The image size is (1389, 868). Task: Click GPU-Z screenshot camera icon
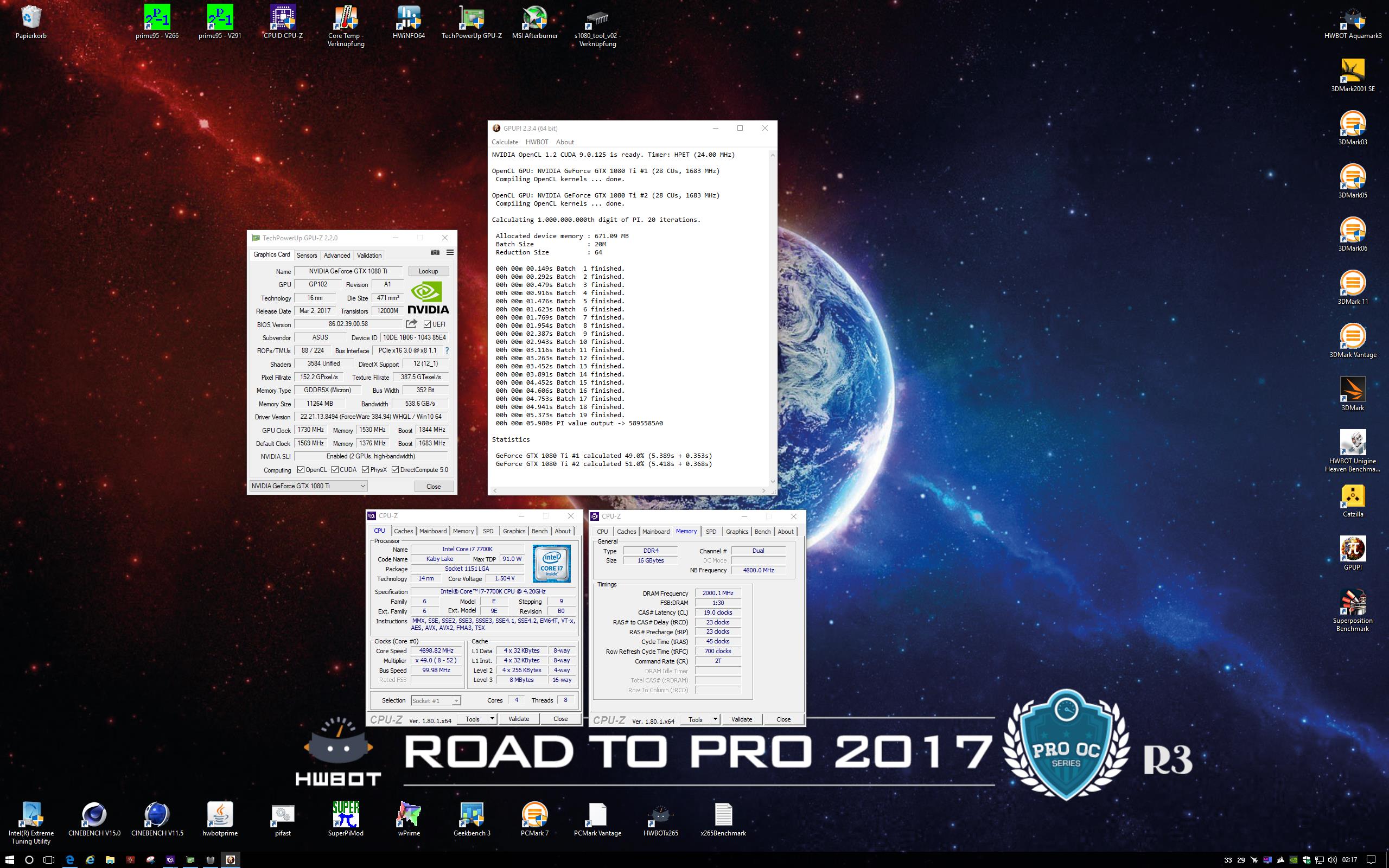(x=435, y=253)
